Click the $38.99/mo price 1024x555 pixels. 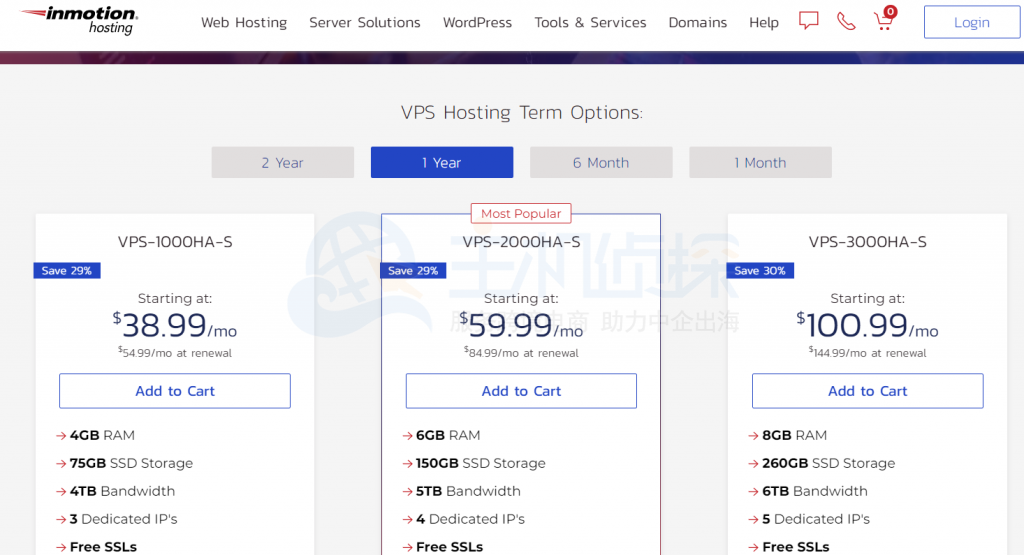pos(175,325)
